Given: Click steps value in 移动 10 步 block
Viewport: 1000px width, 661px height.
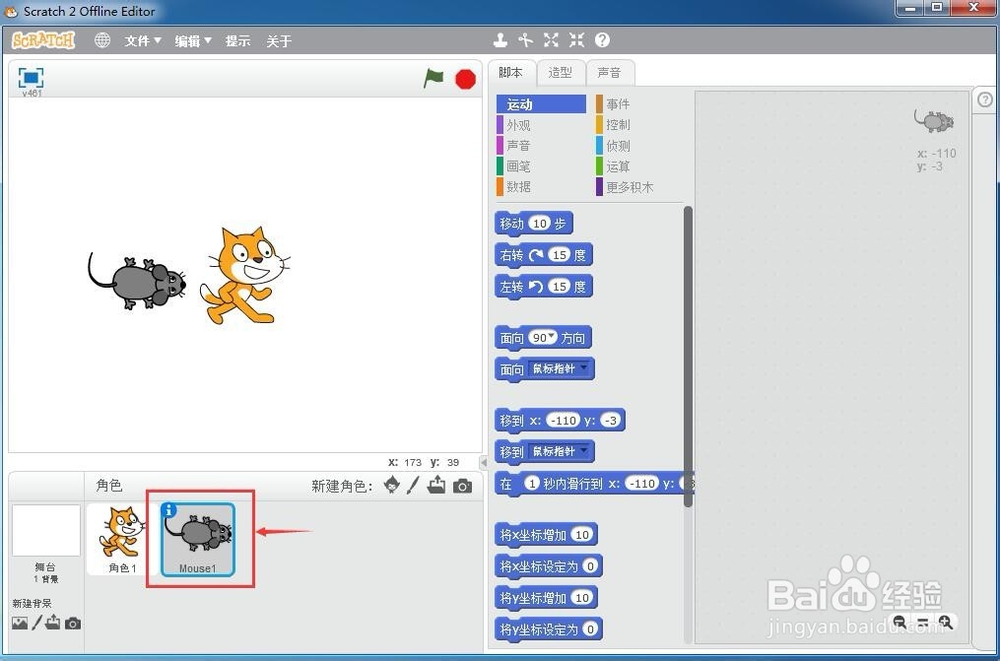Looking at the screenshot, I should pos(540,223).
